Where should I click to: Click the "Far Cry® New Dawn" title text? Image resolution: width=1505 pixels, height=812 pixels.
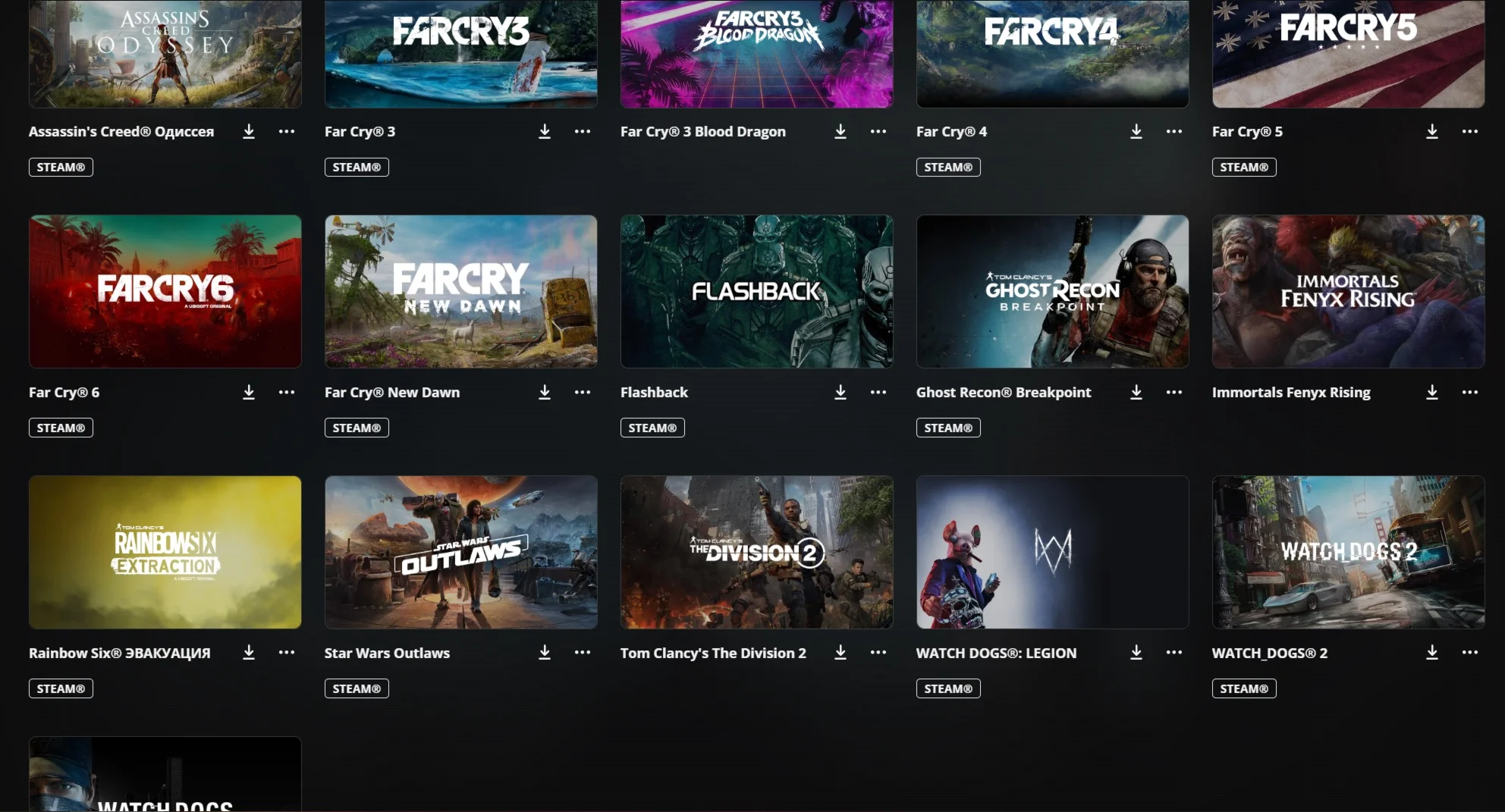[x=392, y=392]
